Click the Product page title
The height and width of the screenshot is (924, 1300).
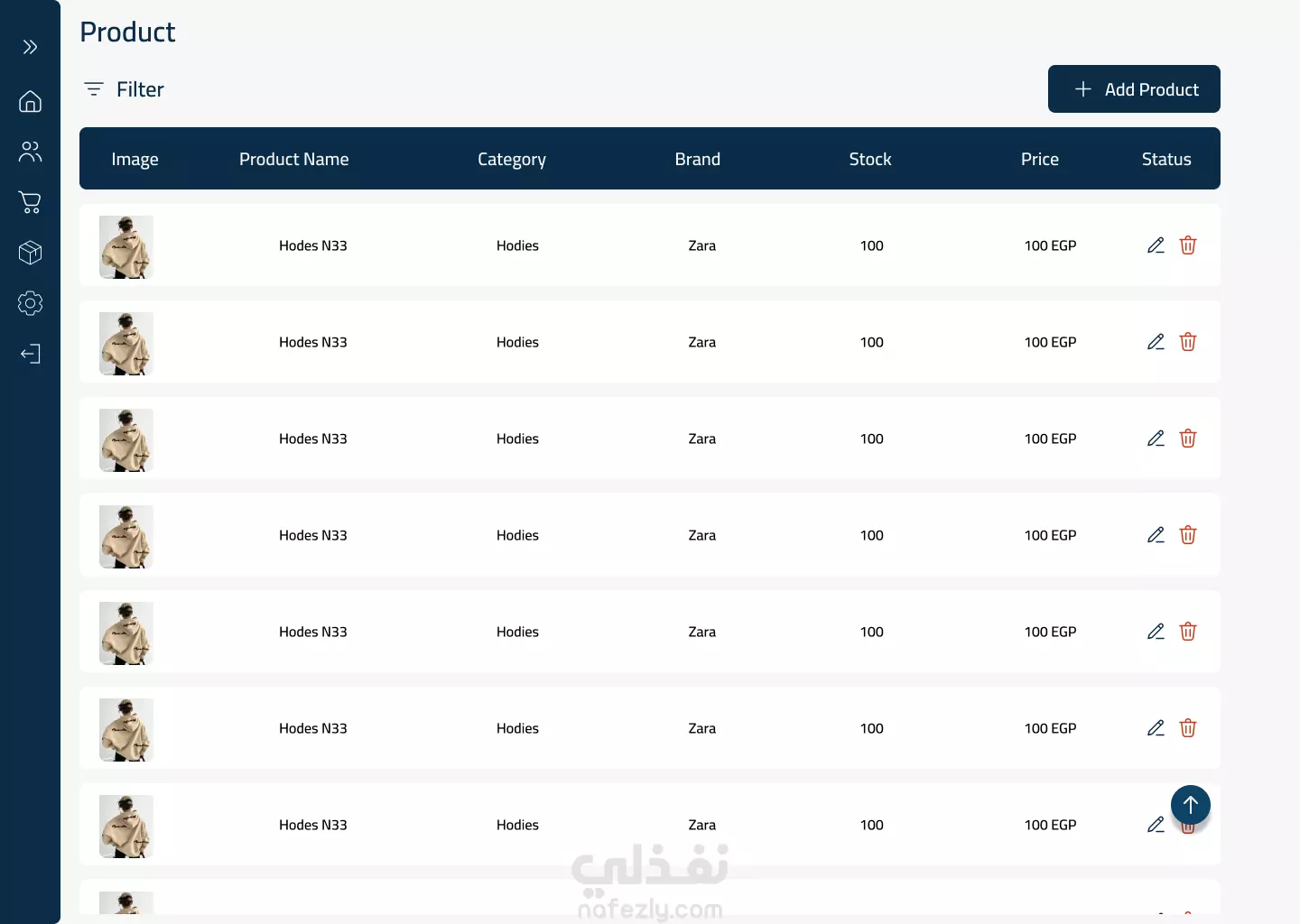tap(127, 32)
